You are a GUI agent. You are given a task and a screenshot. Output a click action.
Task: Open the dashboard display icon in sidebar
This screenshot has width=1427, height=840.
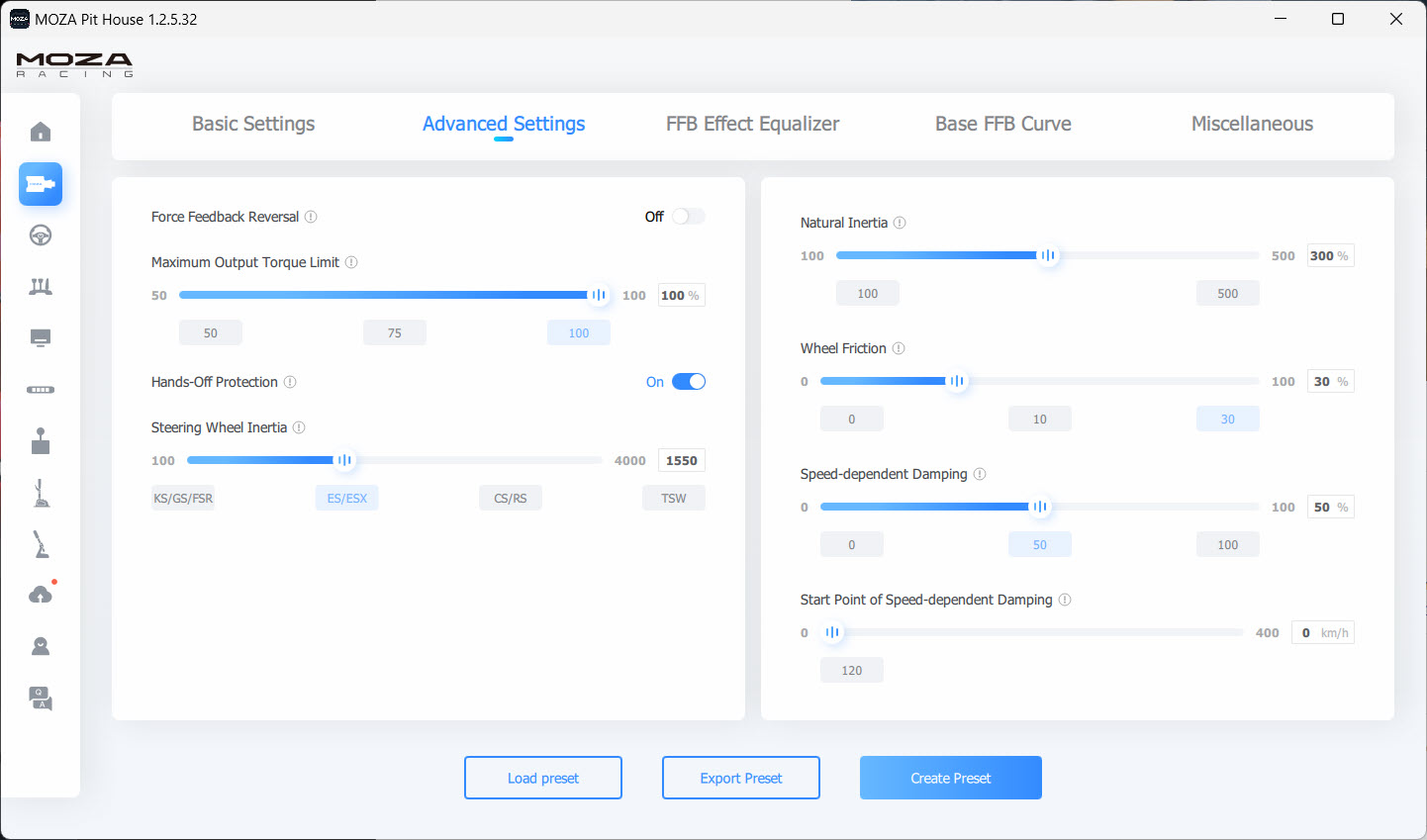point(41,338)
